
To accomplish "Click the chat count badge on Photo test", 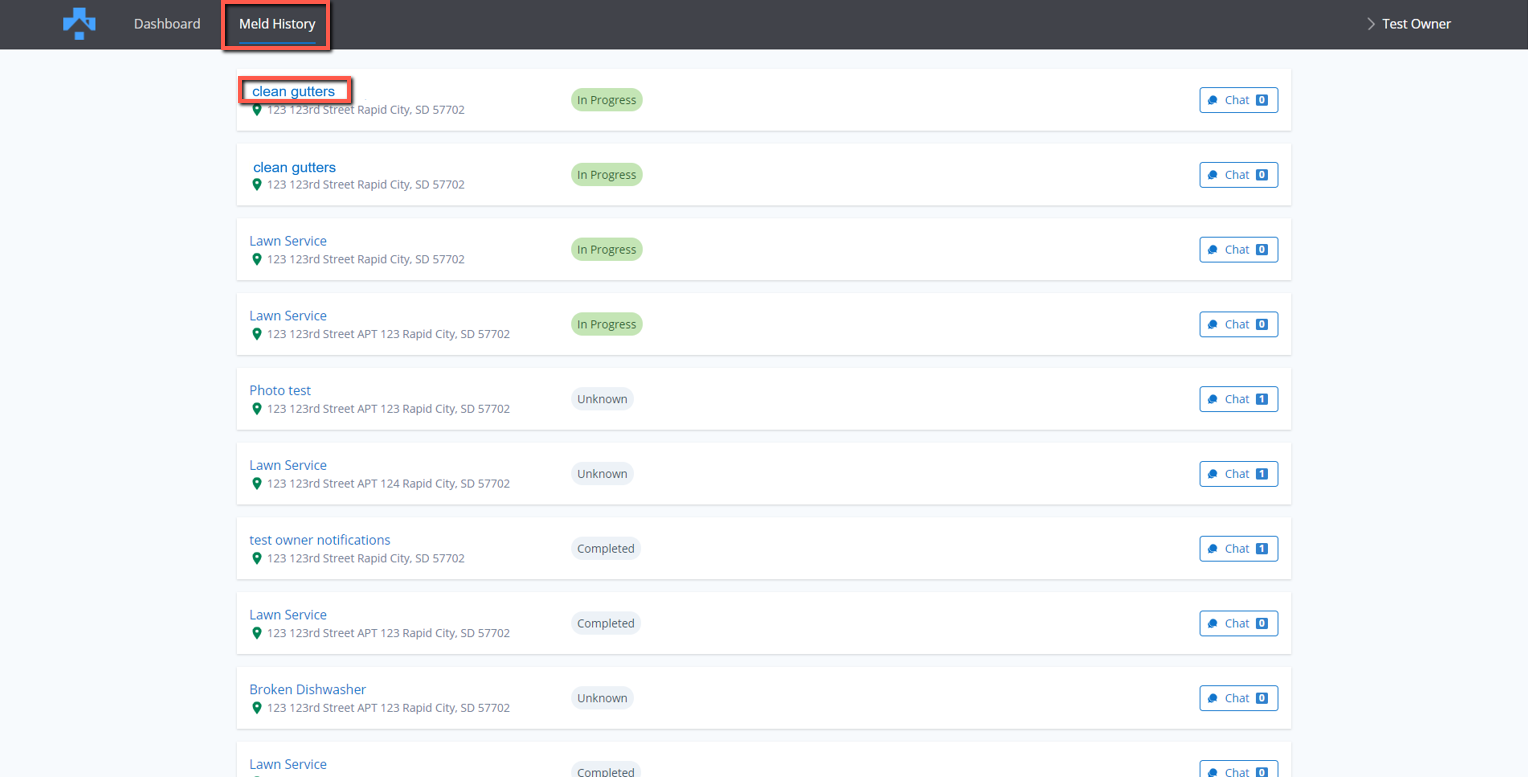I will pos(1261,400).
